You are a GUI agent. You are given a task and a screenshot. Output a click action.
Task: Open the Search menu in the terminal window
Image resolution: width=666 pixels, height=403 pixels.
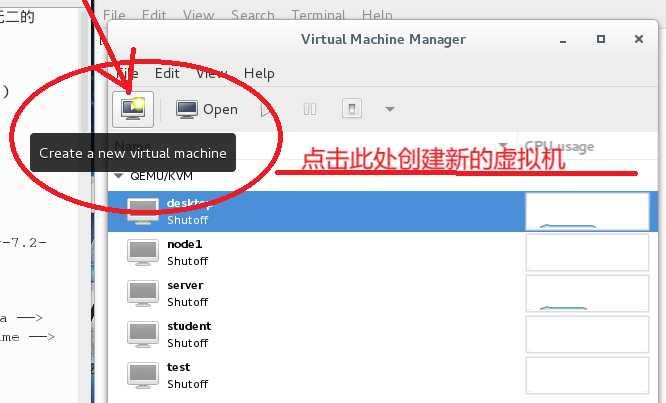coord(252,15)
